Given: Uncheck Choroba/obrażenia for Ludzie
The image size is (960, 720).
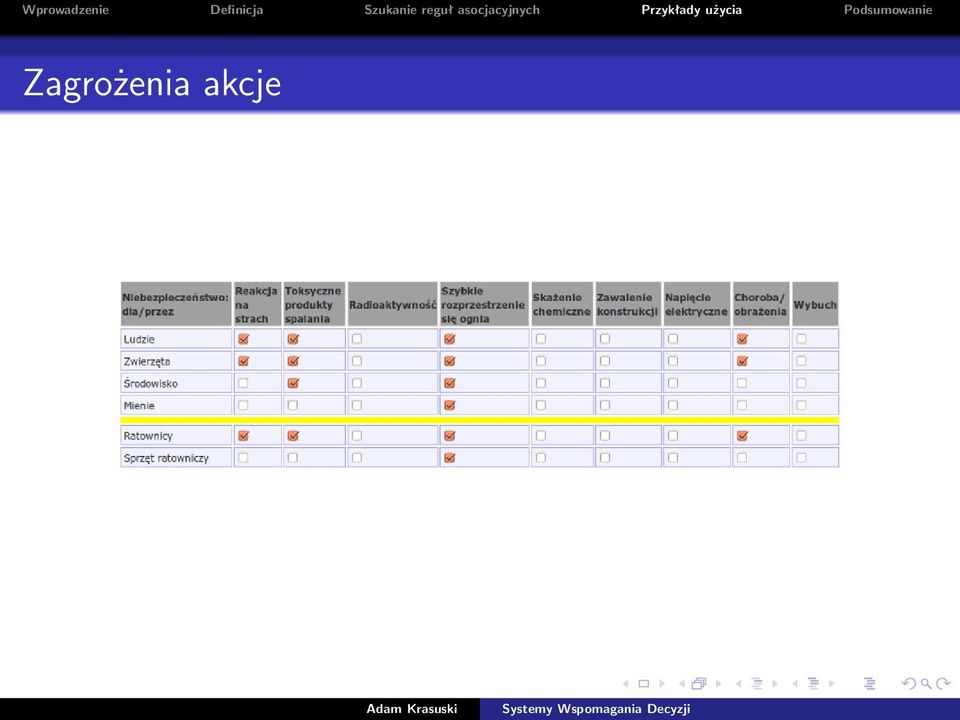Looking at the screenshot, I should [743, 339].
